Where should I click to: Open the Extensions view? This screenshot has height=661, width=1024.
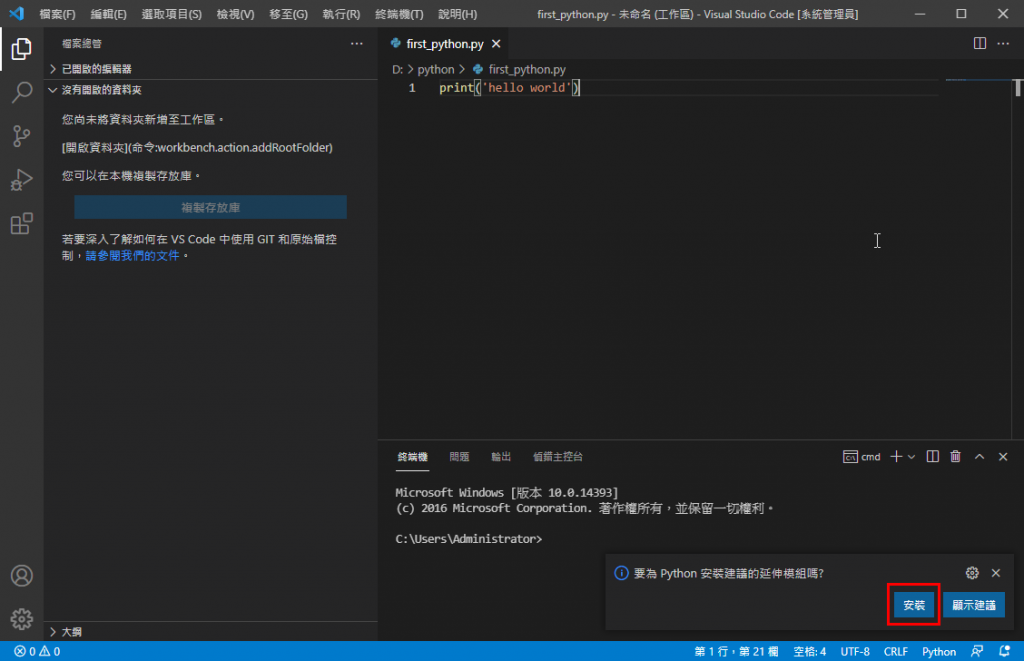click(22, 223)
